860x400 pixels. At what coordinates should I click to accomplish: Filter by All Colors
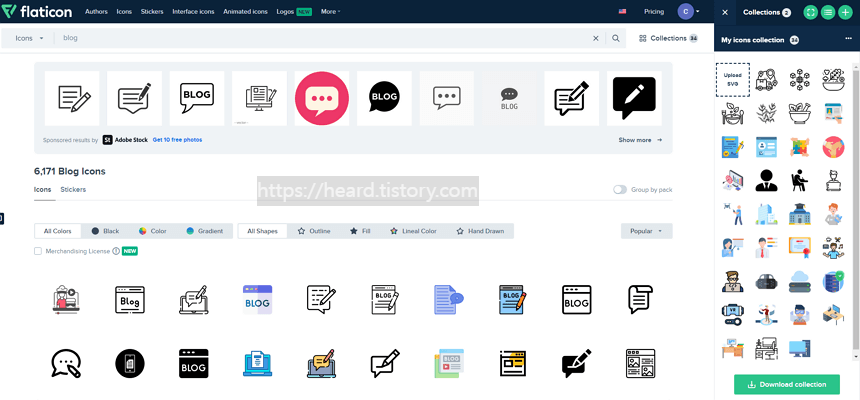pyautogui.click(x=58, y=231)
